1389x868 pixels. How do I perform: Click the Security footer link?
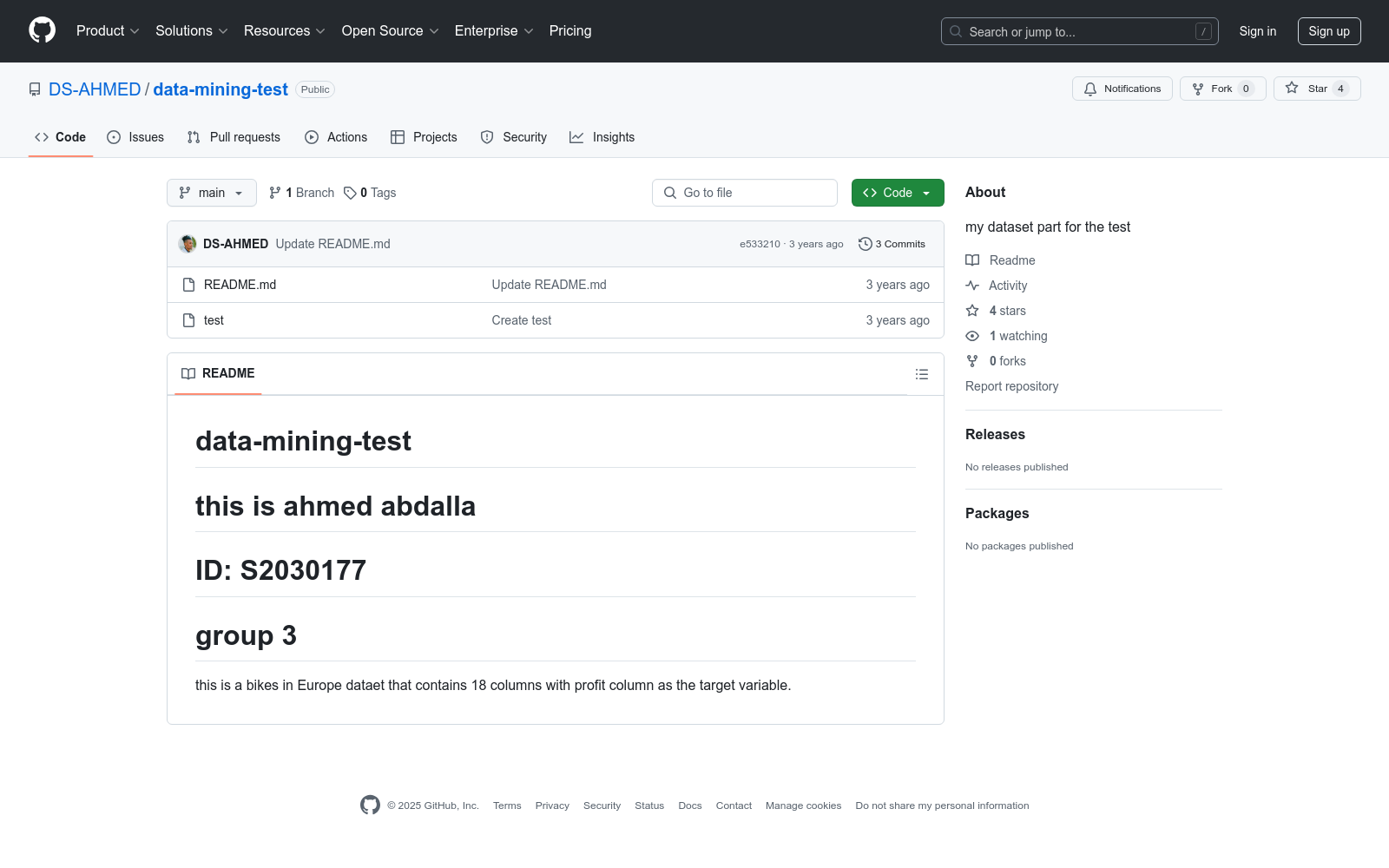click(602, 806)
